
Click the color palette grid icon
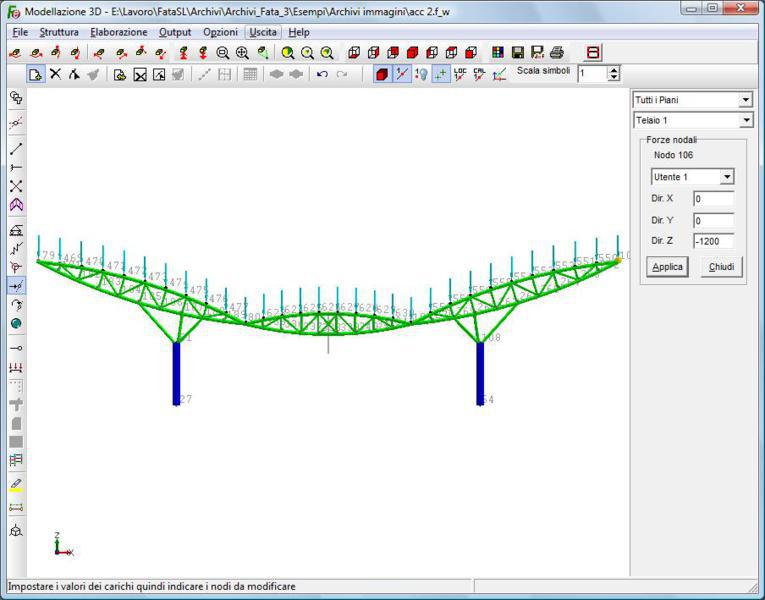tap(498, 52)
